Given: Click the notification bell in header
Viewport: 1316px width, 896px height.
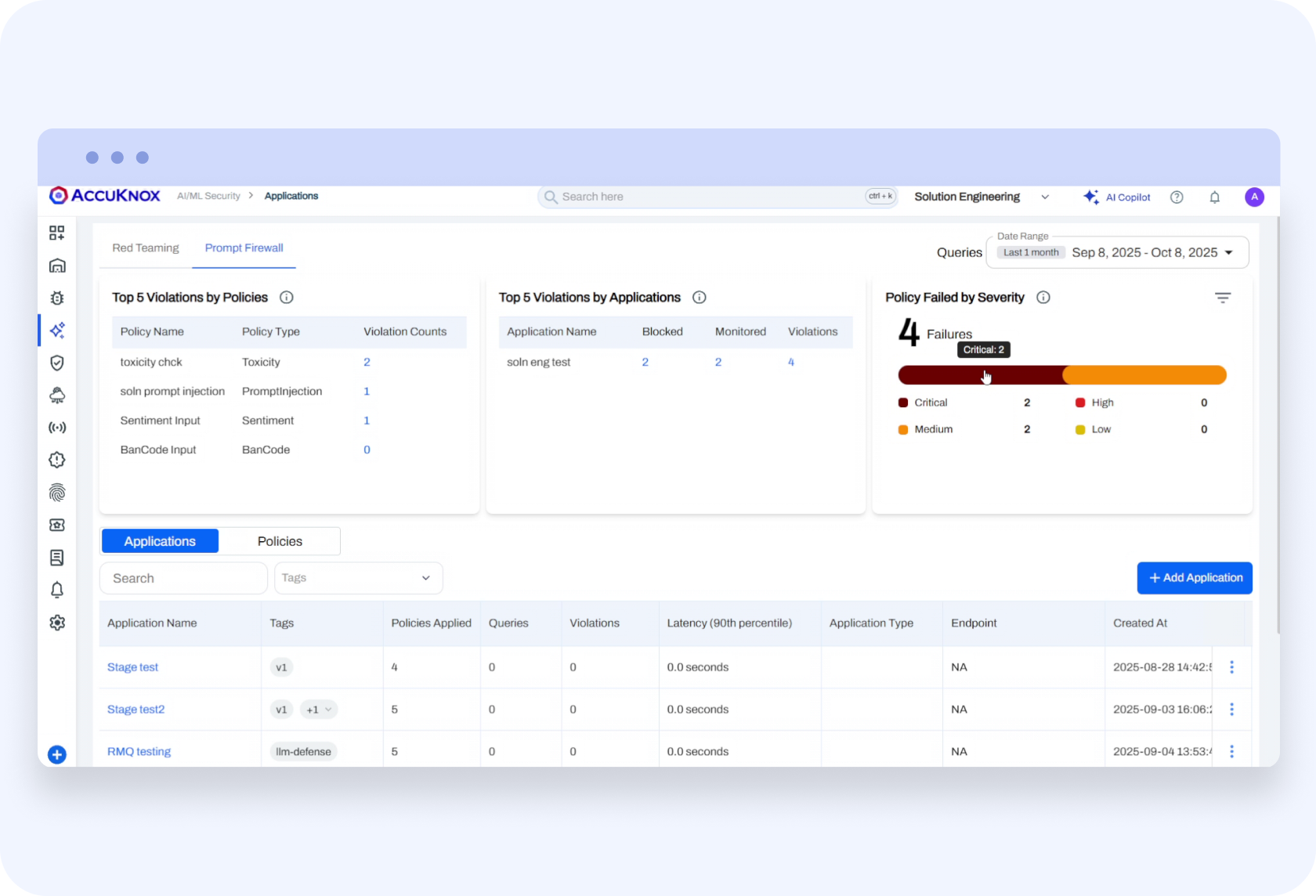Looking at the screenshot, I should click(1214, 197).
